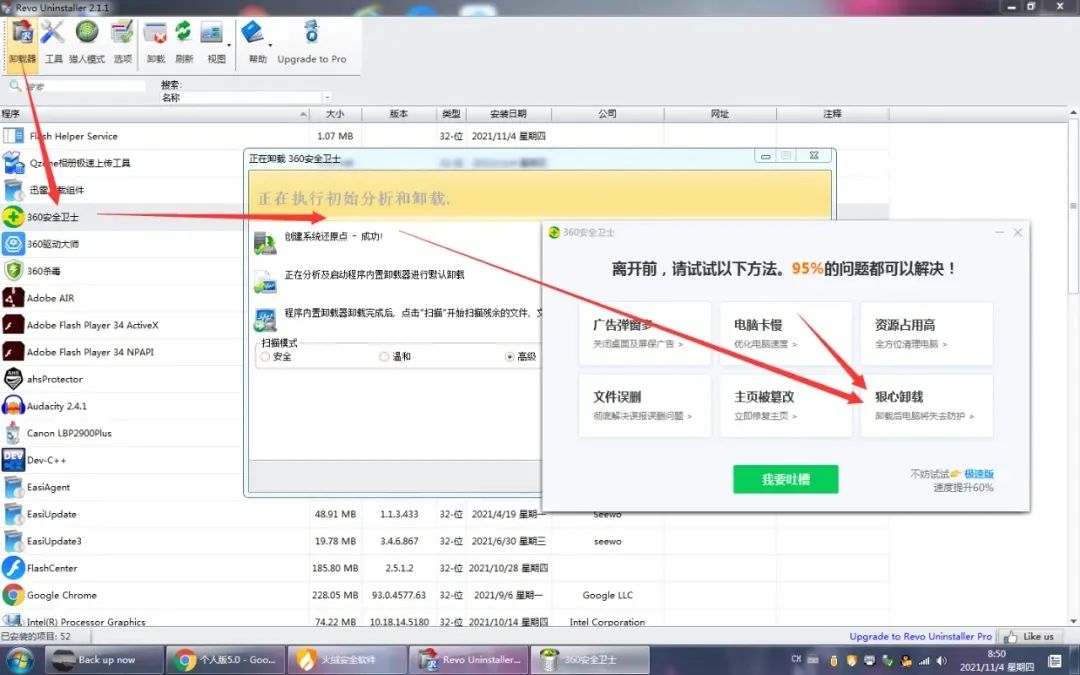The width and height of the screenshot is (1080, 675).
Task: Switch to the Chrome taskbar window
Action: 227,660
